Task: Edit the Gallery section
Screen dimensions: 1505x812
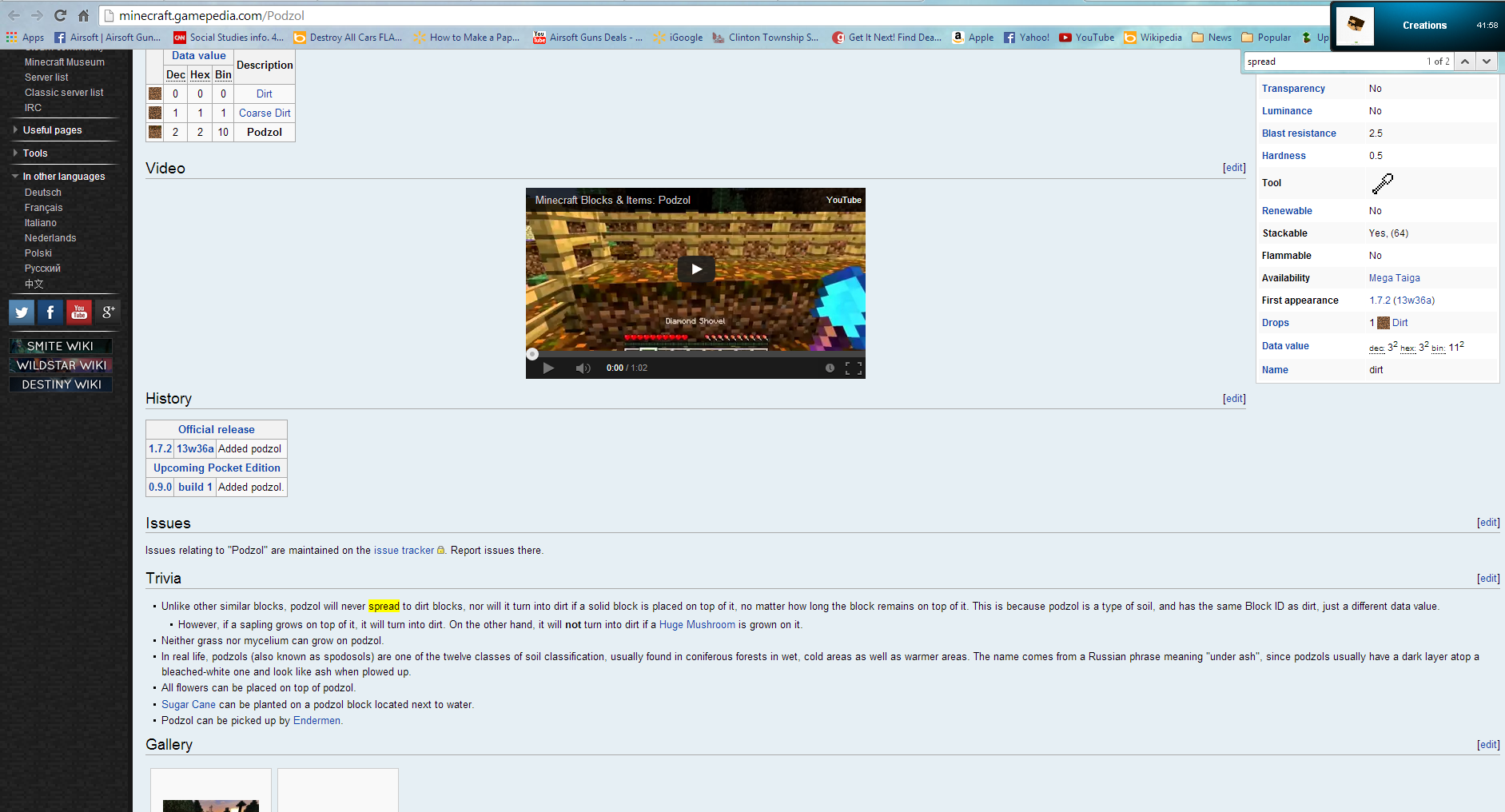Action: tap(1488, 745)
